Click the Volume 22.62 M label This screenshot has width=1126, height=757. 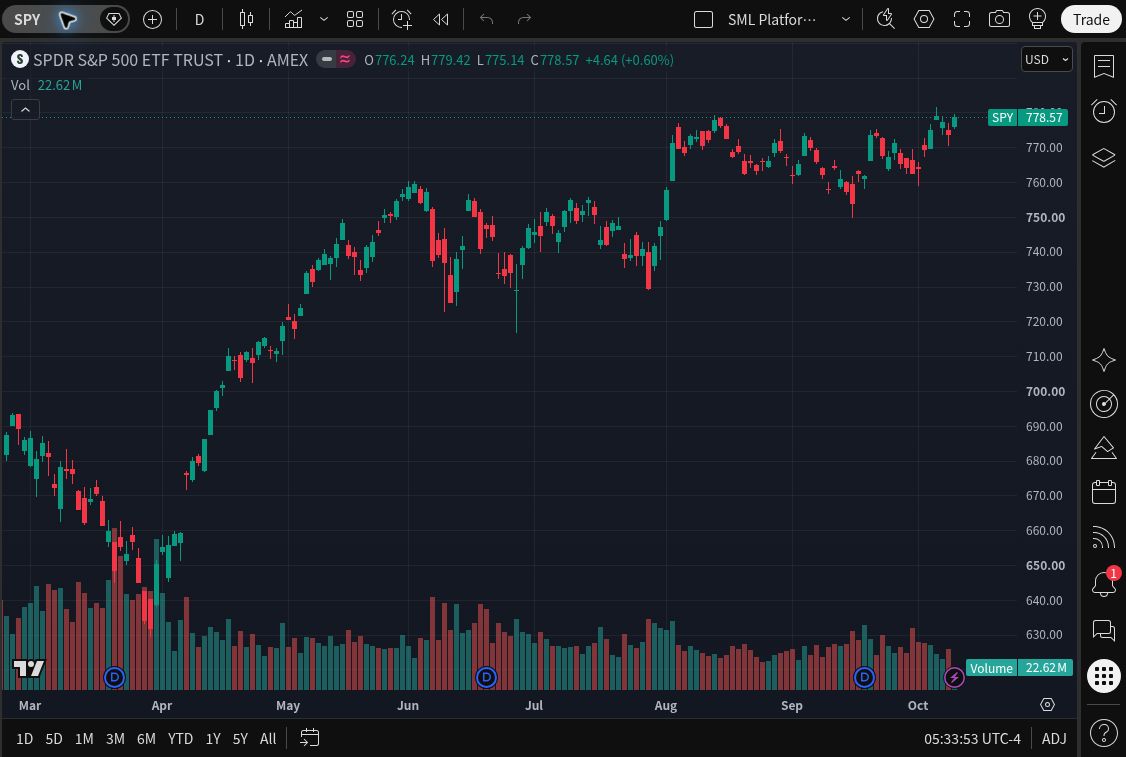coord(1019,668)
